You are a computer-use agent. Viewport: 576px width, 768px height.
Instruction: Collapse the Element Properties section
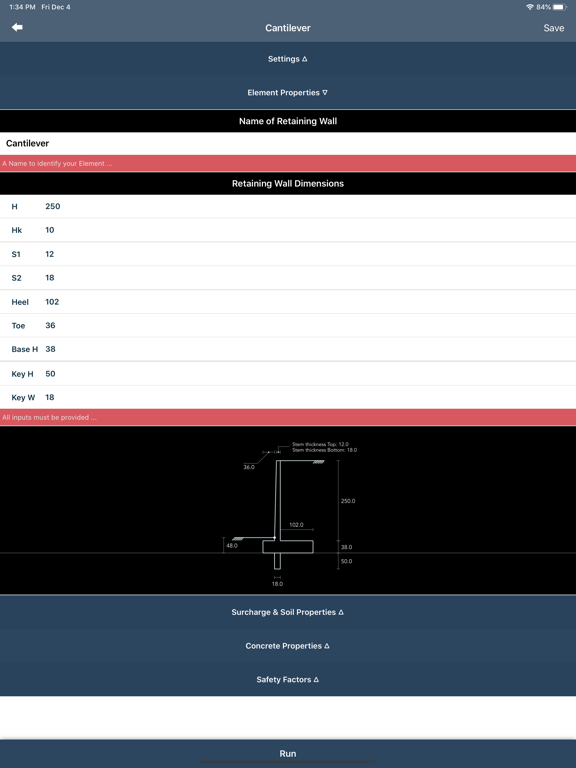click(288, 93)
